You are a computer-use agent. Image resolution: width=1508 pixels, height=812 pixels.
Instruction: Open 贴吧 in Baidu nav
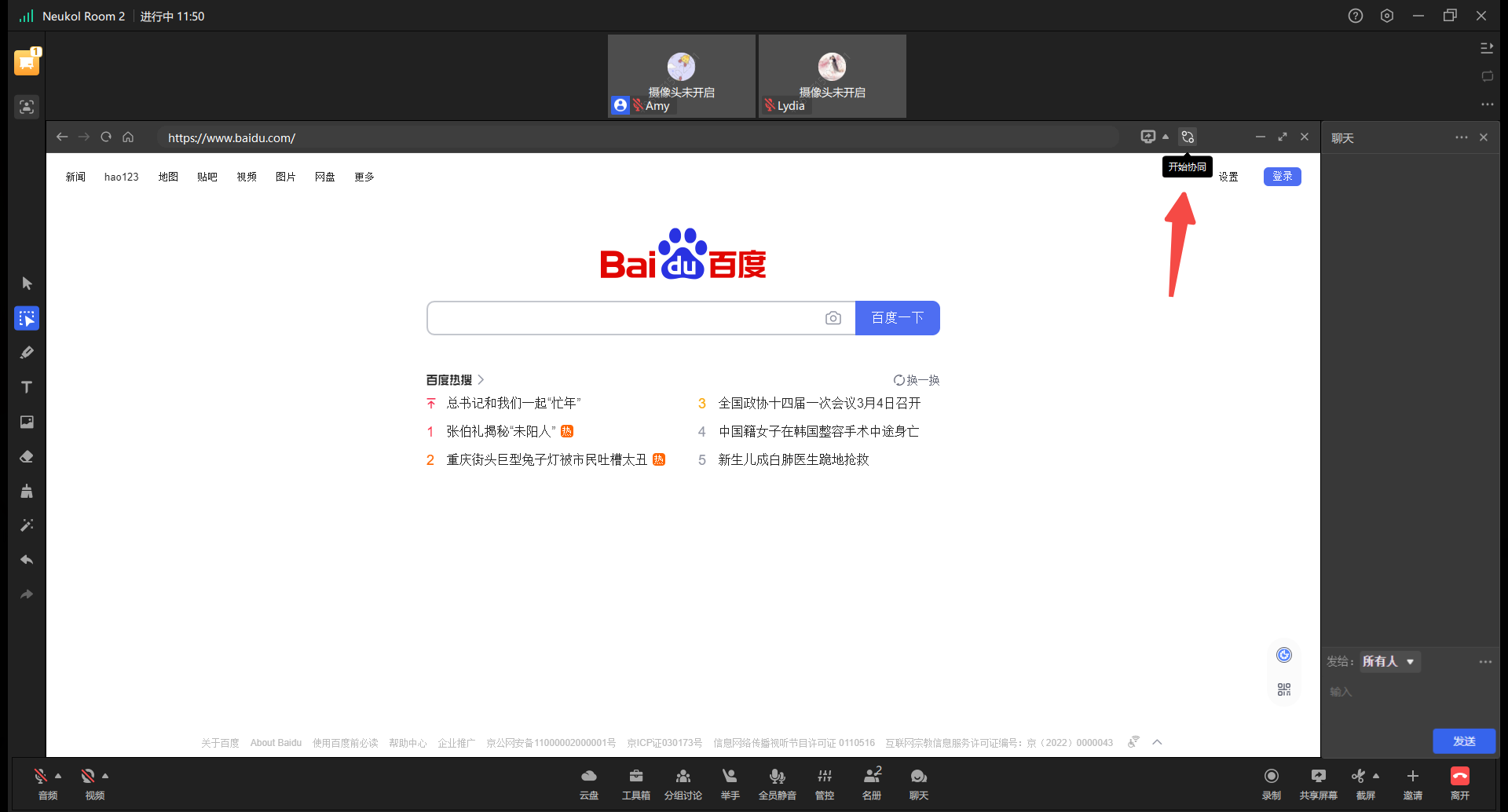pyautogui.click(x=207, y=177)
